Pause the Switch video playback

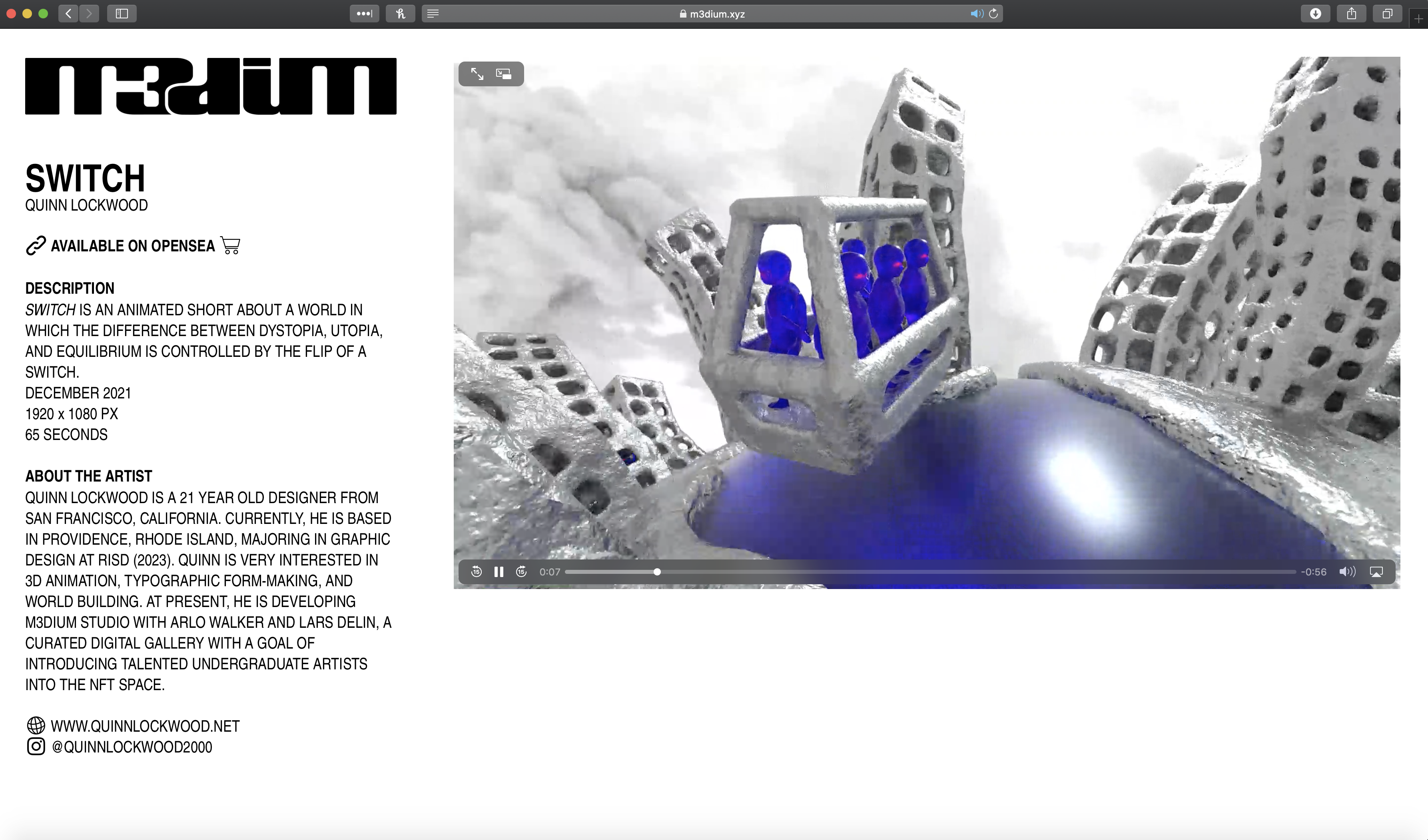click(499, 571)
